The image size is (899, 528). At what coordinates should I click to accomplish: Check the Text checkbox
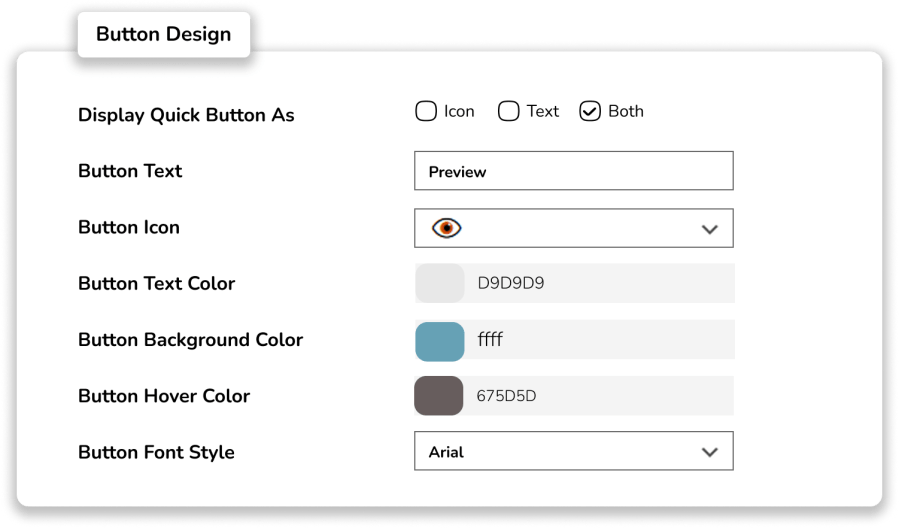tap(508, 111)
